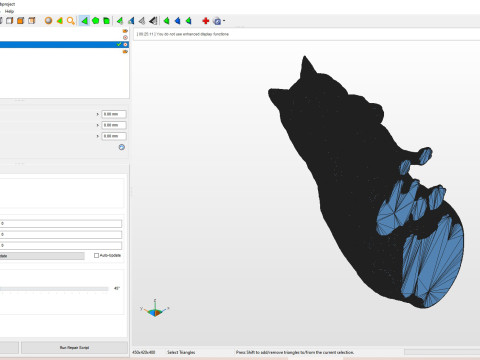
Task: Expand the arrow beside the third 0.00 mm field
Action: [x=98, y=136]
